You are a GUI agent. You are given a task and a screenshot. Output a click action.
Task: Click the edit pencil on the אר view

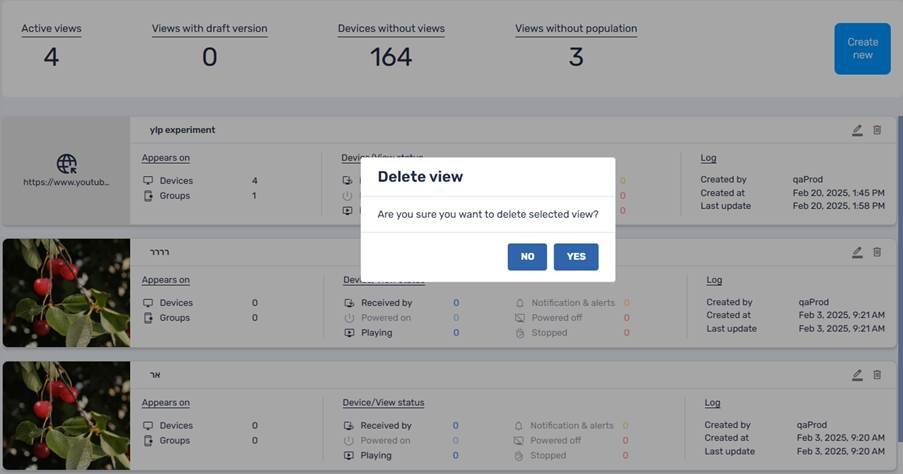click(x=857, y=375)
